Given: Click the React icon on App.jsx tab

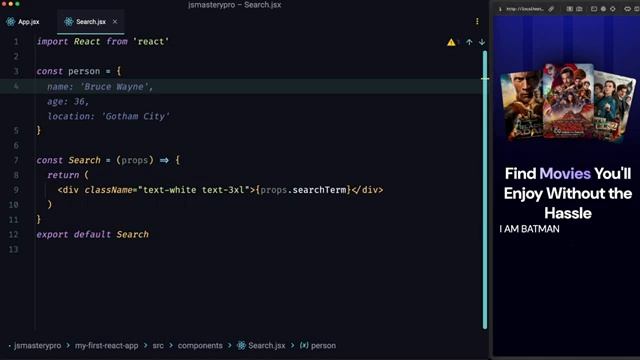Looking at the screenshot, I should (x=11, y=22).
